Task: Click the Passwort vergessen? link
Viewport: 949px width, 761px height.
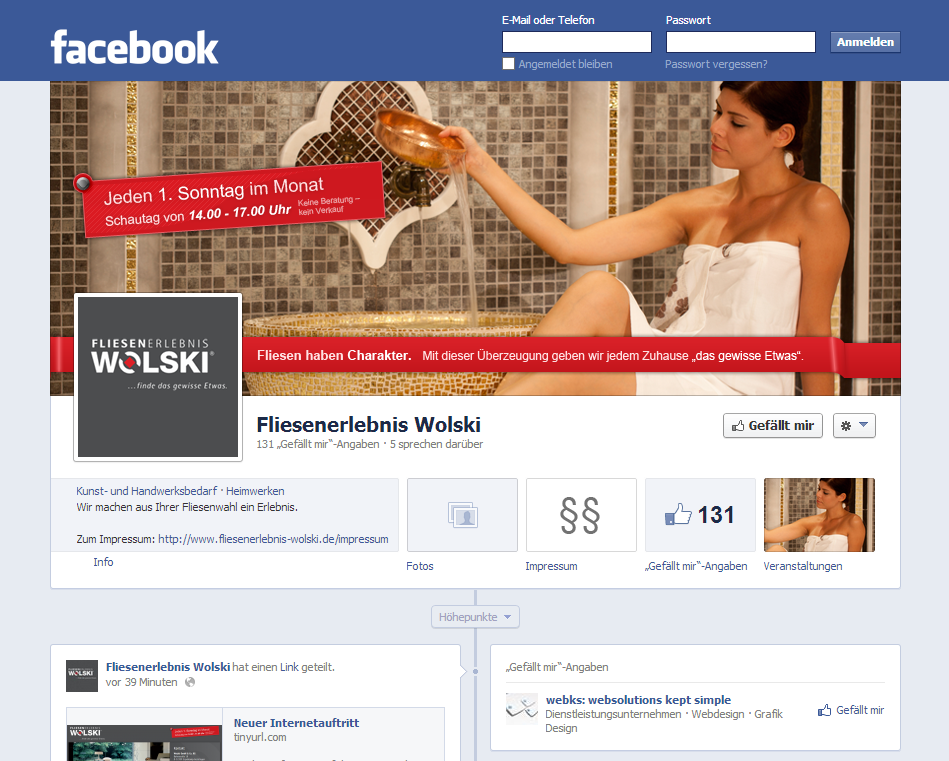Action: point(716,64)
